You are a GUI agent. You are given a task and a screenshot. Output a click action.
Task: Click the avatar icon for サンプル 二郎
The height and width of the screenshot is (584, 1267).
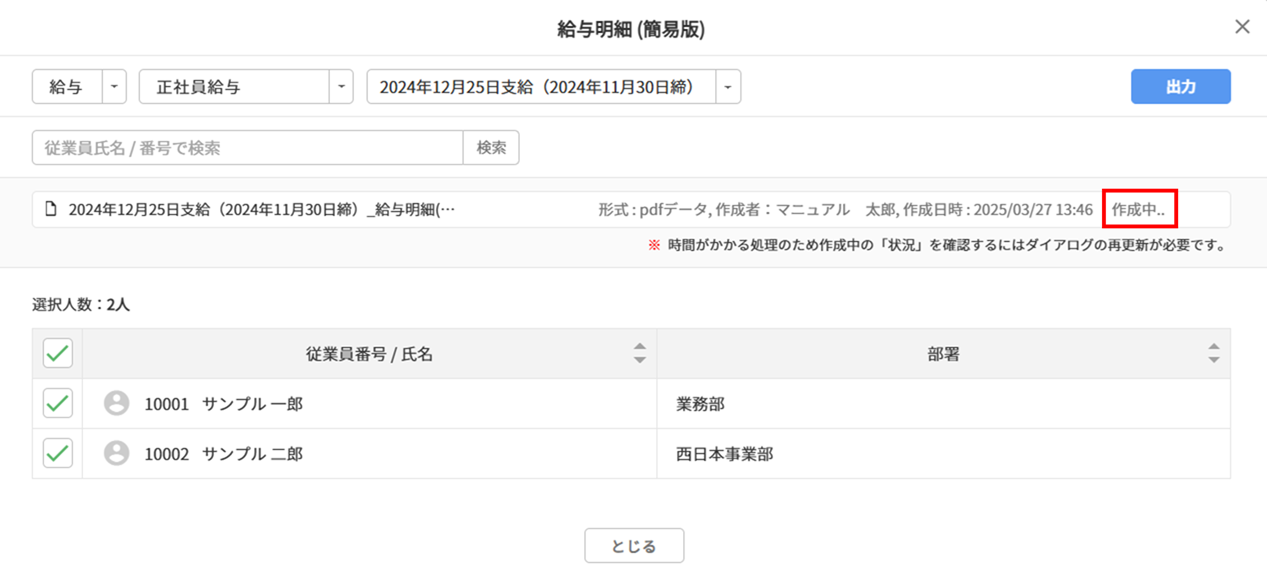(117, 453)
